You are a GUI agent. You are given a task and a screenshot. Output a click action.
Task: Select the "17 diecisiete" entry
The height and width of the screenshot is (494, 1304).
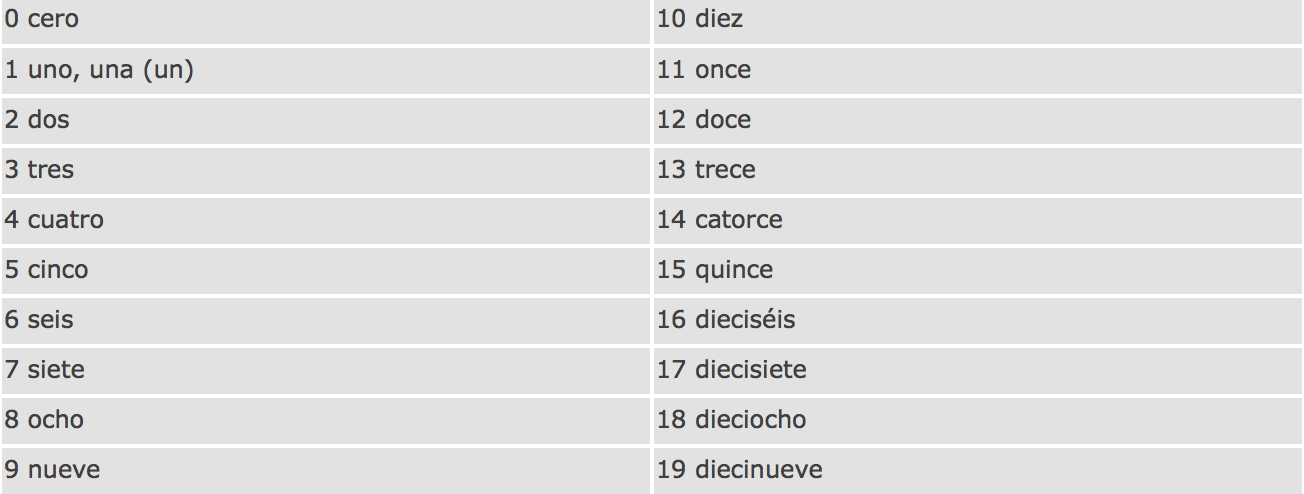point(978,370)
